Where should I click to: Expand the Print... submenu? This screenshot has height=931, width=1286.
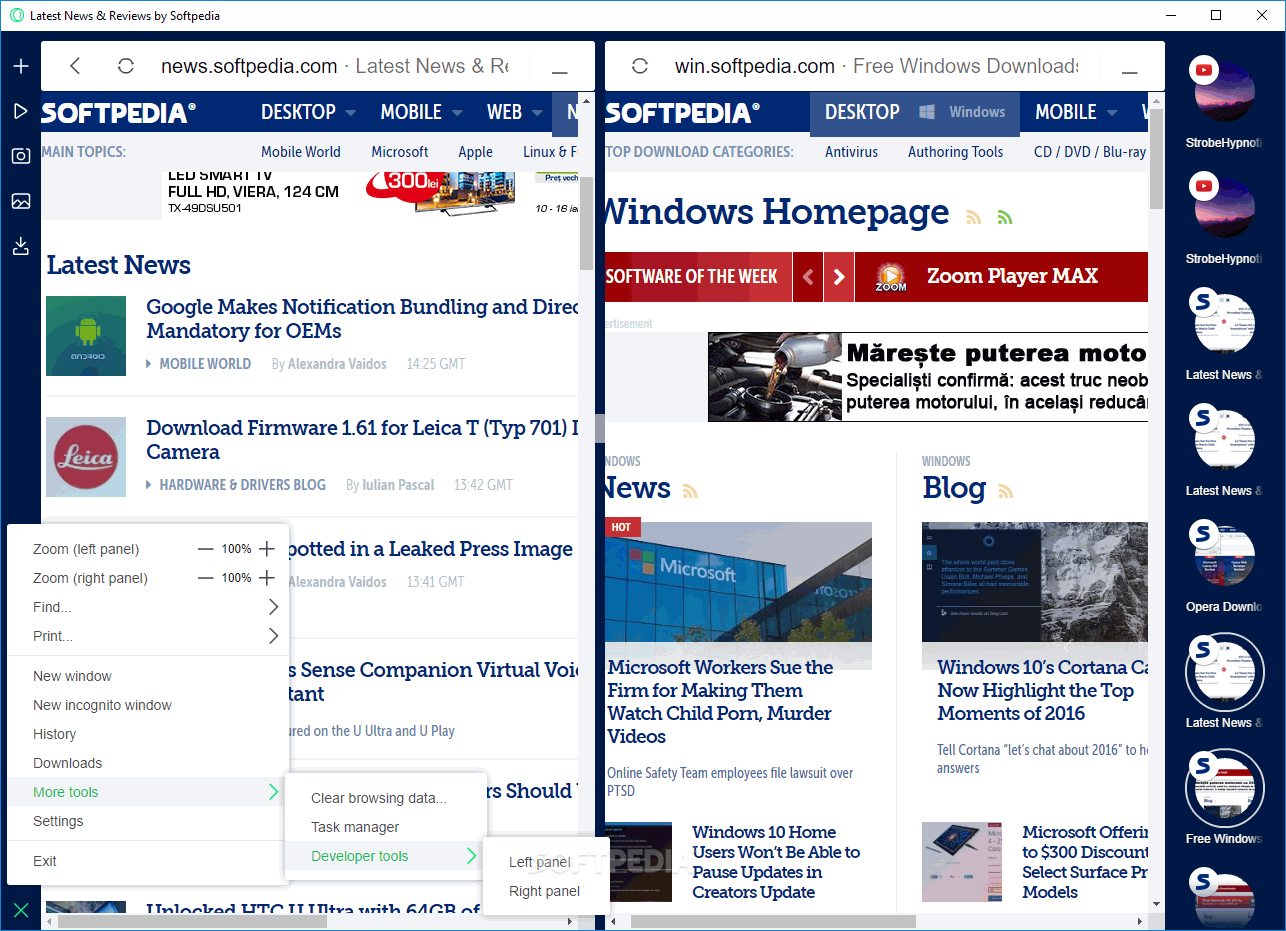pos(148,636)
